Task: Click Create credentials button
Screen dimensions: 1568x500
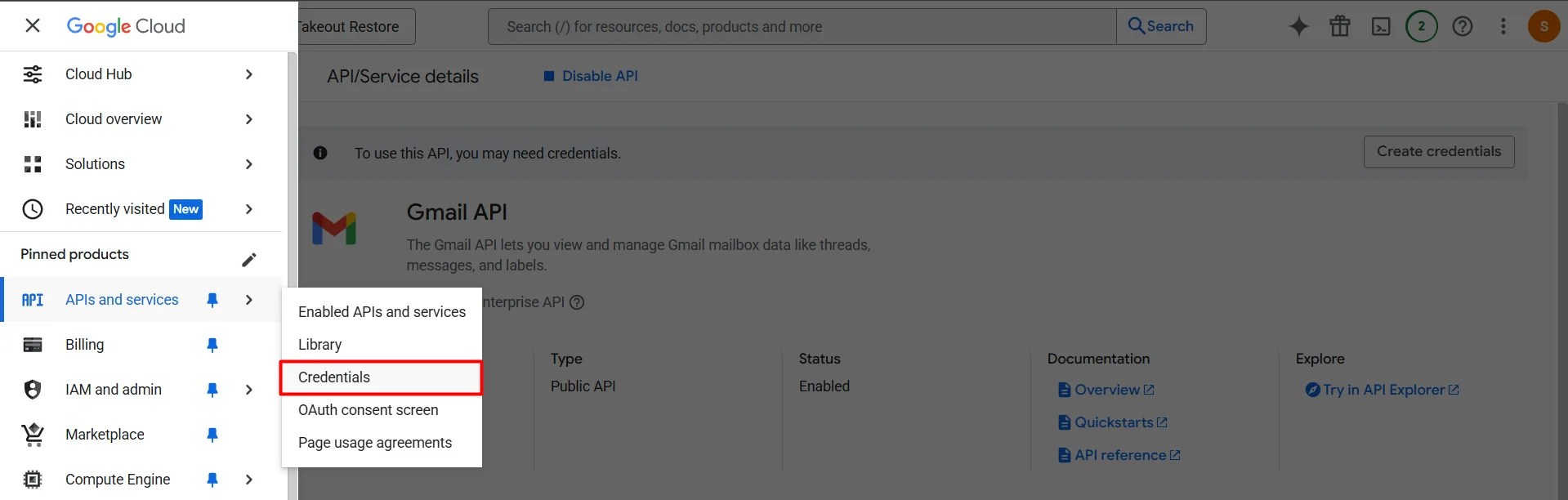Action: coord(1439,152)
